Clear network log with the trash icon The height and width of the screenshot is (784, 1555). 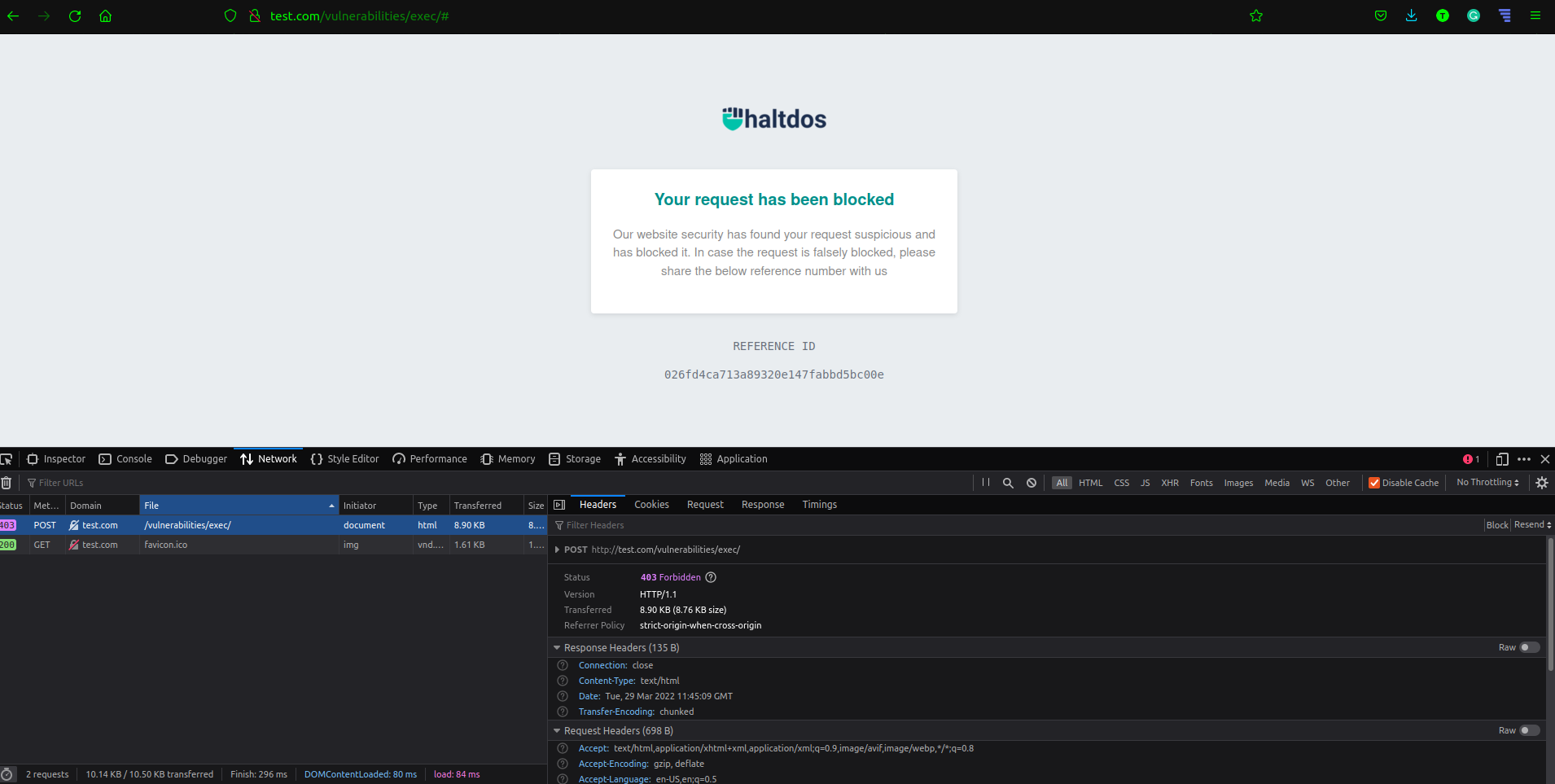tap(7, 483)
